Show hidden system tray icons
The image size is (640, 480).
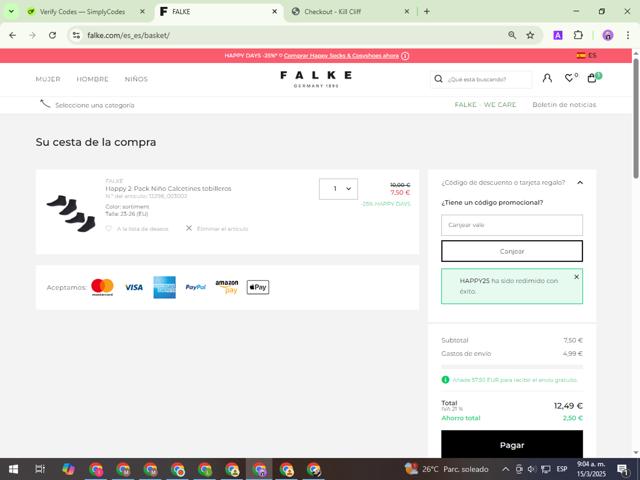coord(505,469)
